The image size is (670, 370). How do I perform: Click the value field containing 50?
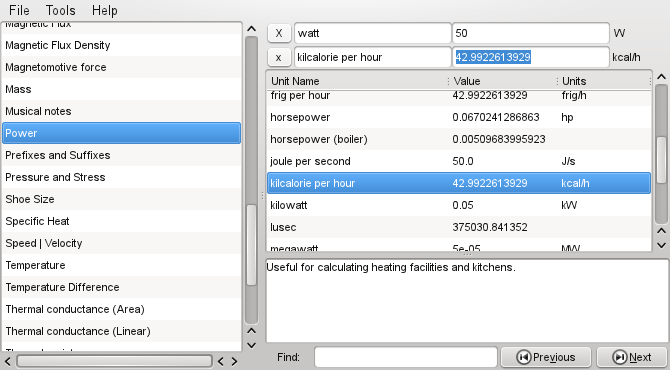pyautogui.click(x=531, y=33)
